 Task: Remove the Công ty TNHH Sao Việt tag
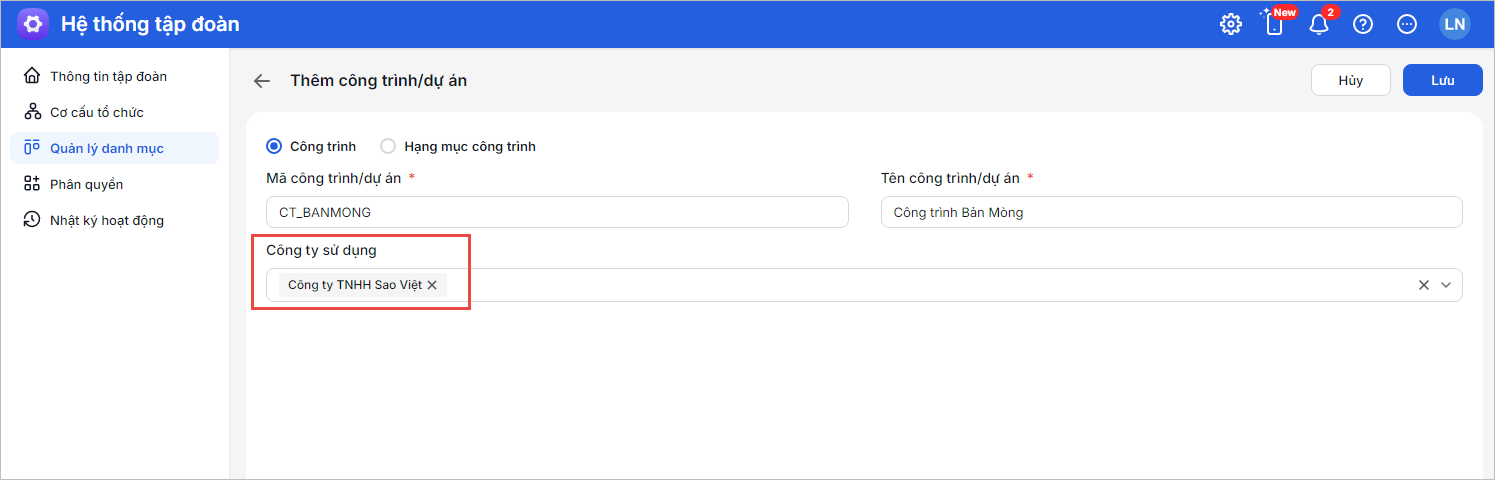[x=432, y=285]
